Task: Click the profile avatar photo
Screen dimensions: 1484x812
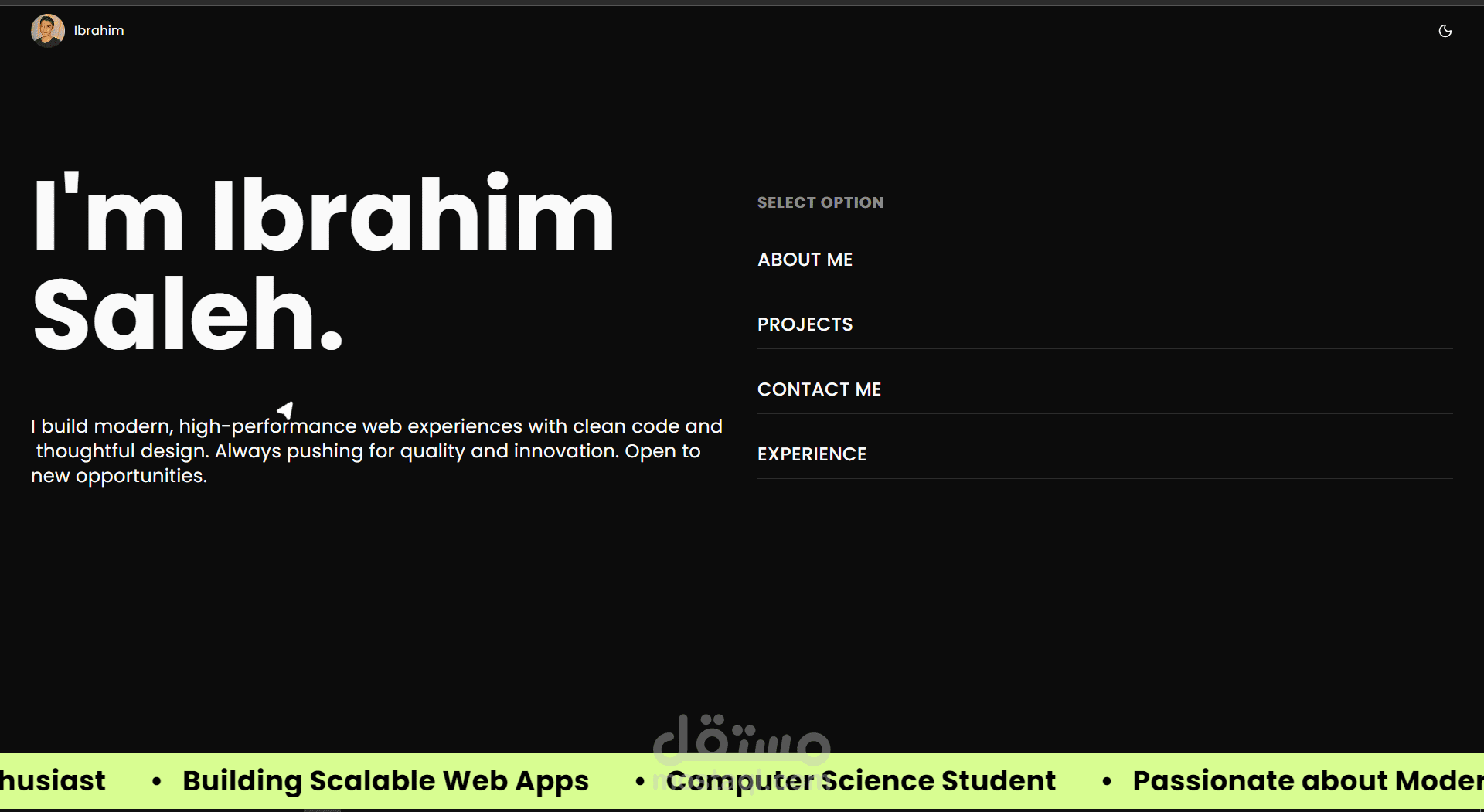Action: (x=47, y=31)
